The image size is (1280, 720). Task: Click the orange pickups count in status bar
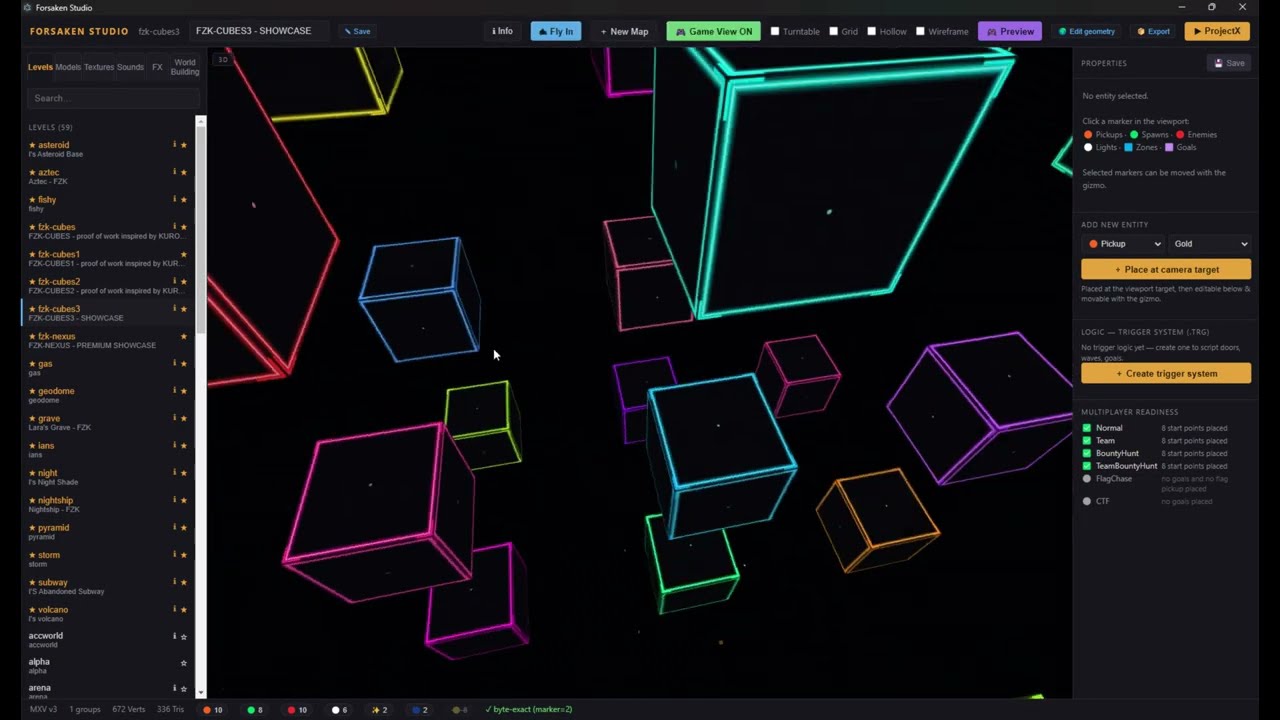tap(213, 710)
